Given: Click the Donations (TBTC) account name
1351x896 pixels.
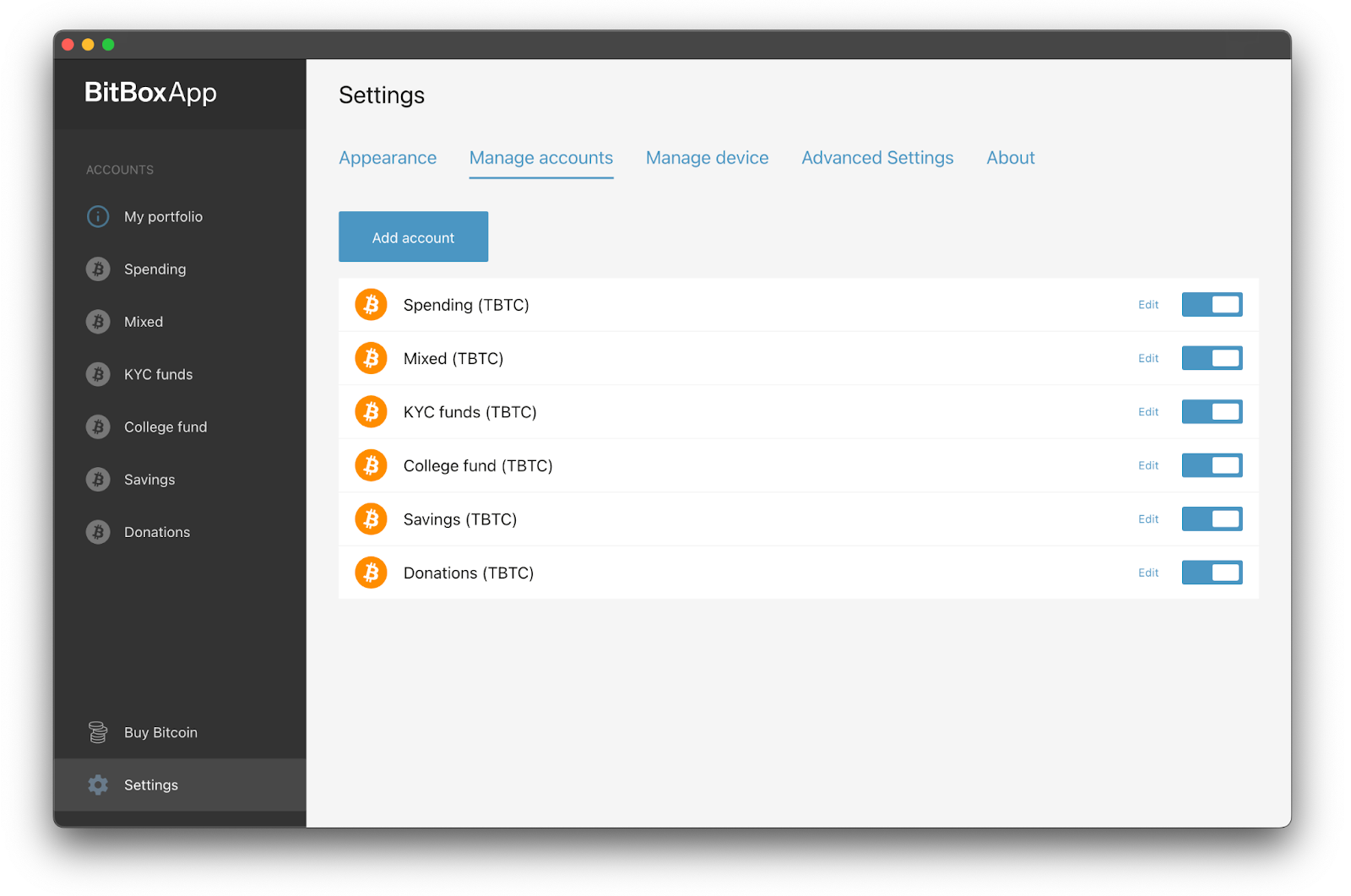Looking at the screenshot, I should click(x=469, y=573).
